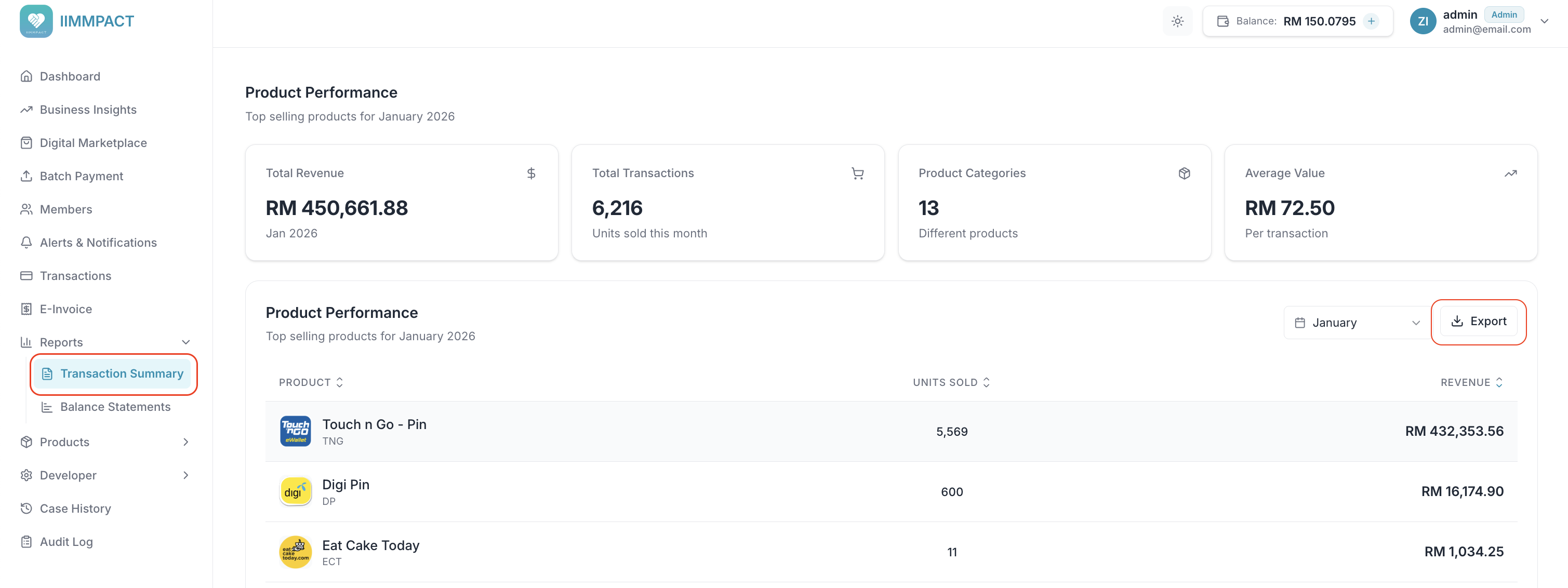Toggle light/dark theme with the sun icon
Screen dimensions: 1568x588
click(1177, 21)
